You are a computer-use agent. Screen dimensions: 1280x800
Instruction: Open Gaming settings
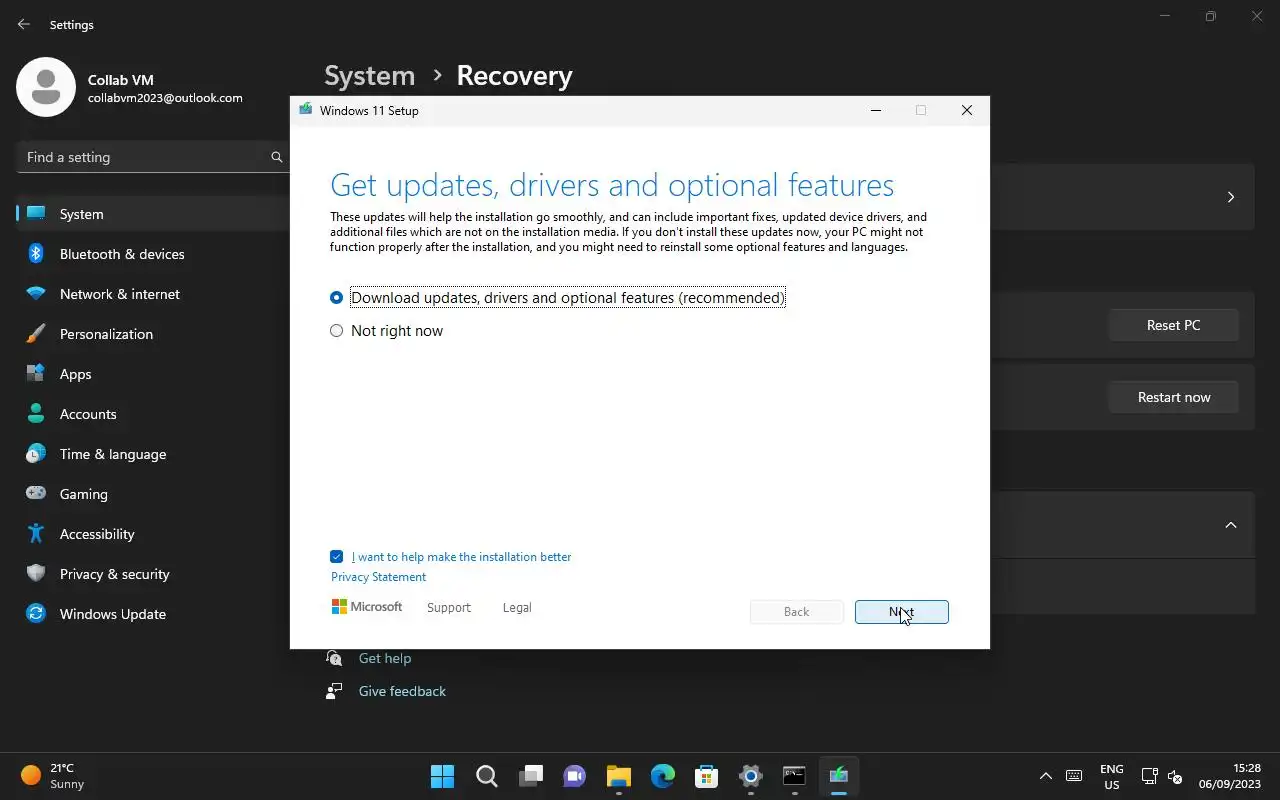[x=153, y=494]
